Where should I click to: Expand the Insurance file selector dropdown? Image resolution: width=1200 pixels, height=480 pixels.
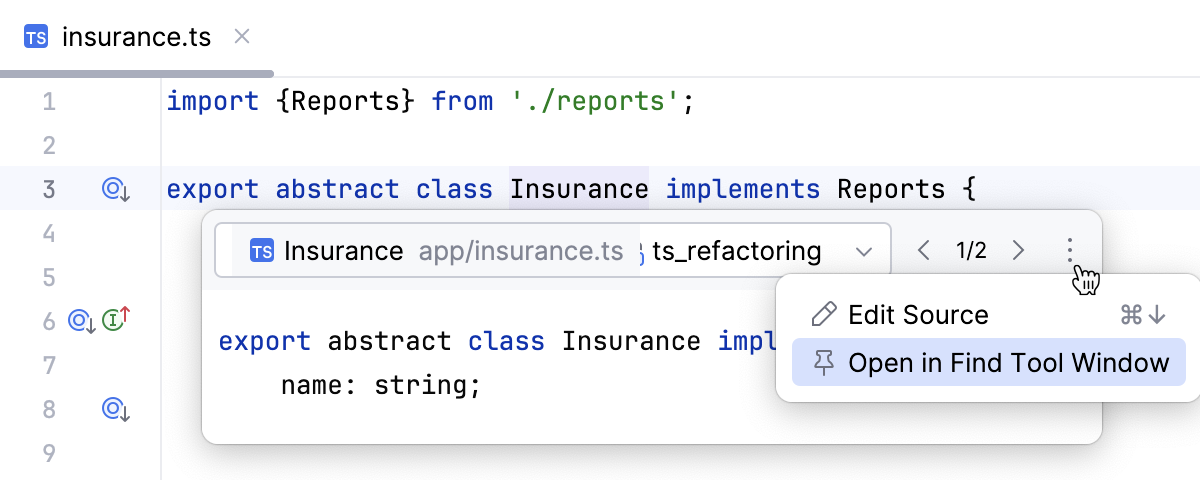point(864,251)
